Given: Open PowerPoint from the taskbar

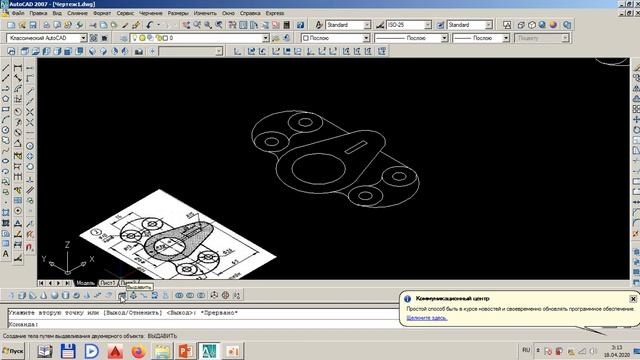Looking at the screenshot, I should [185, 351].
